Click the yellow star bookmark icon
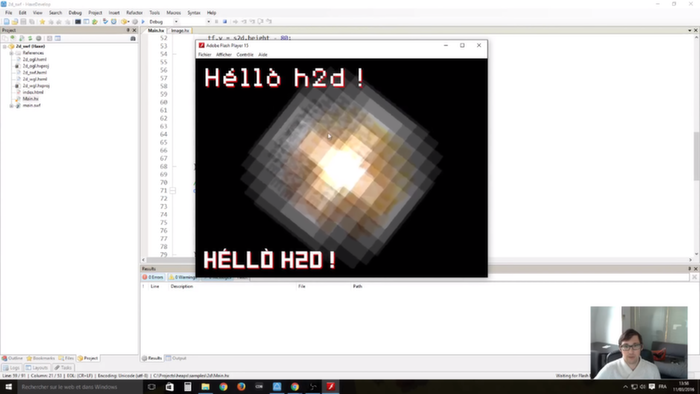This screenshot has width=700, height=394. (42, 21)
